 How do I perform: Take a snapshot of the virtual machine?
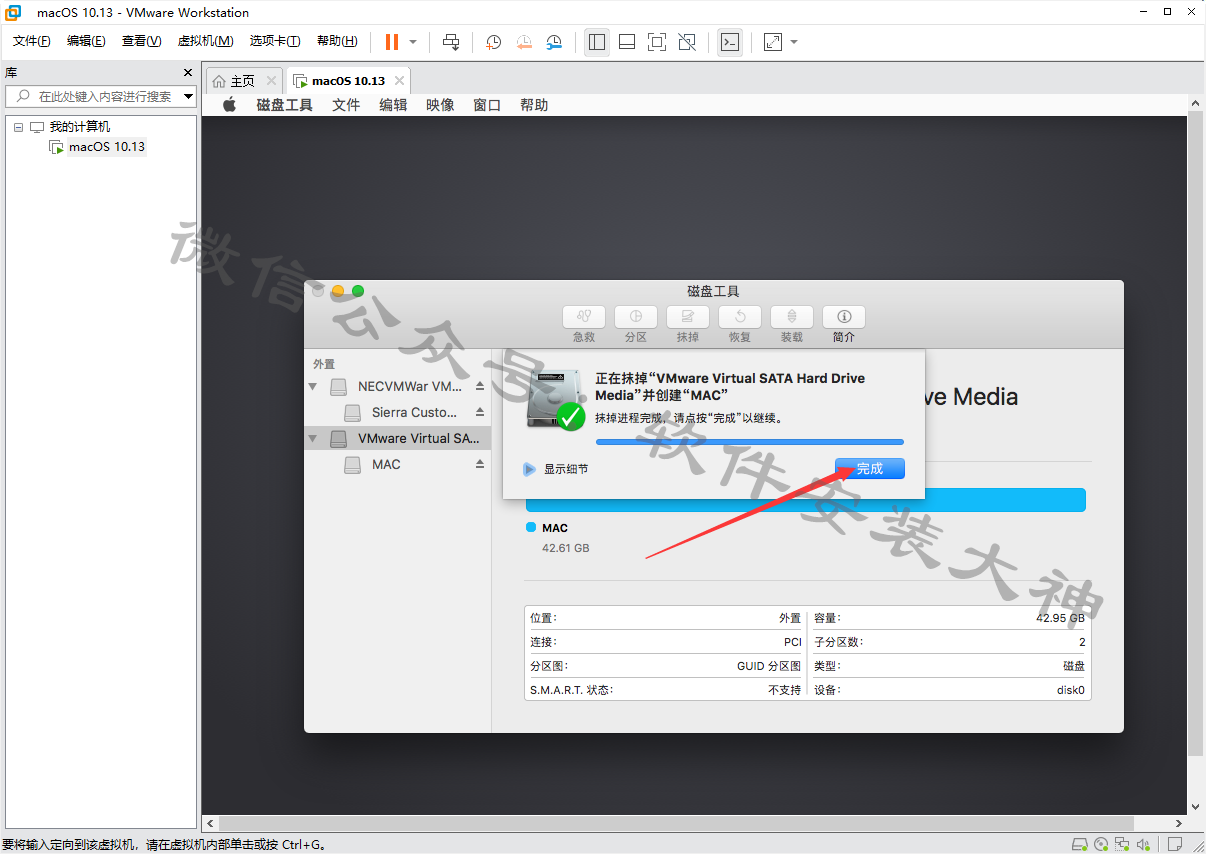493,42
